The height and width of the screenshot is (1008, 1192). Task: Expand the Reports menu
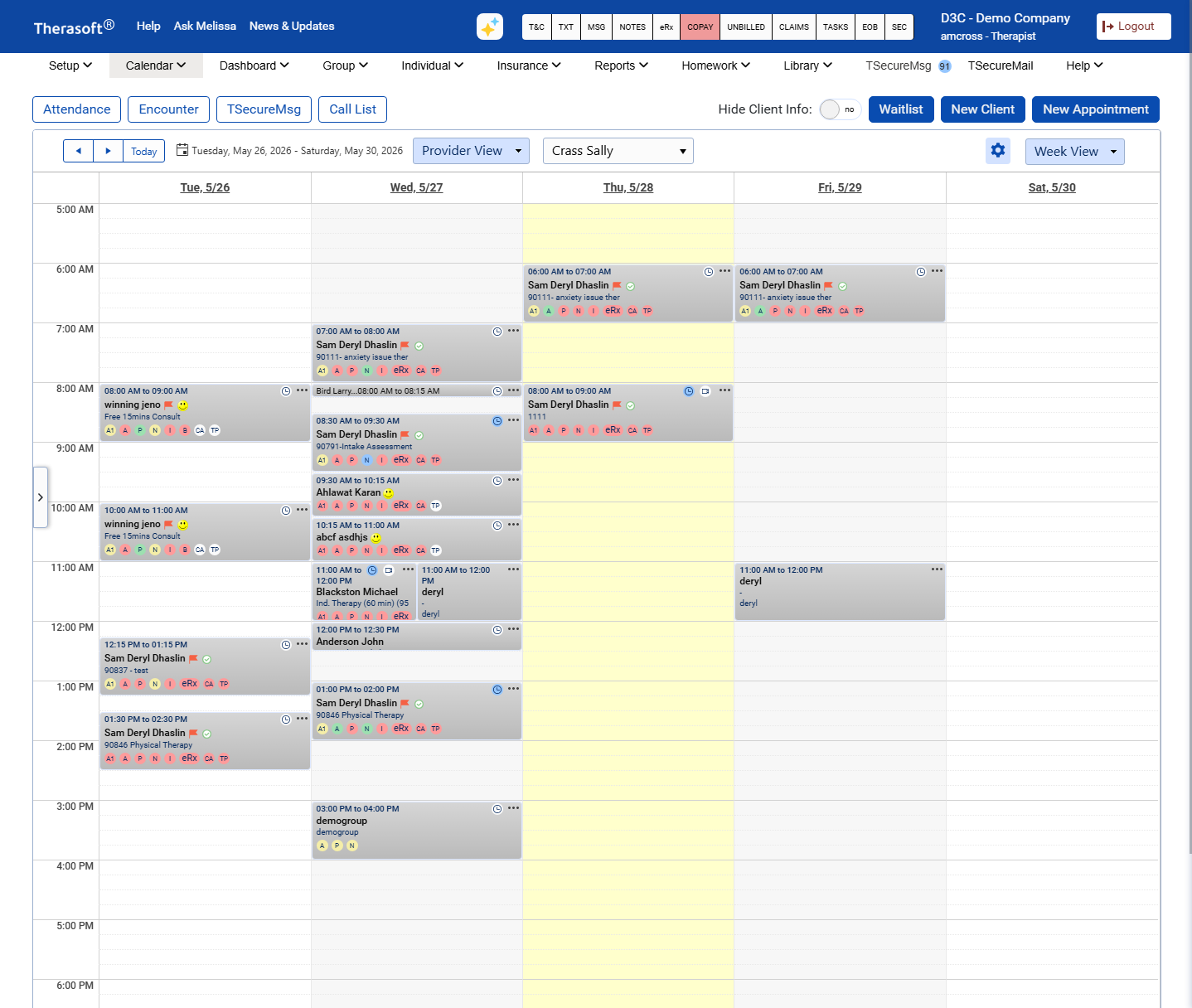coord(621,65)
